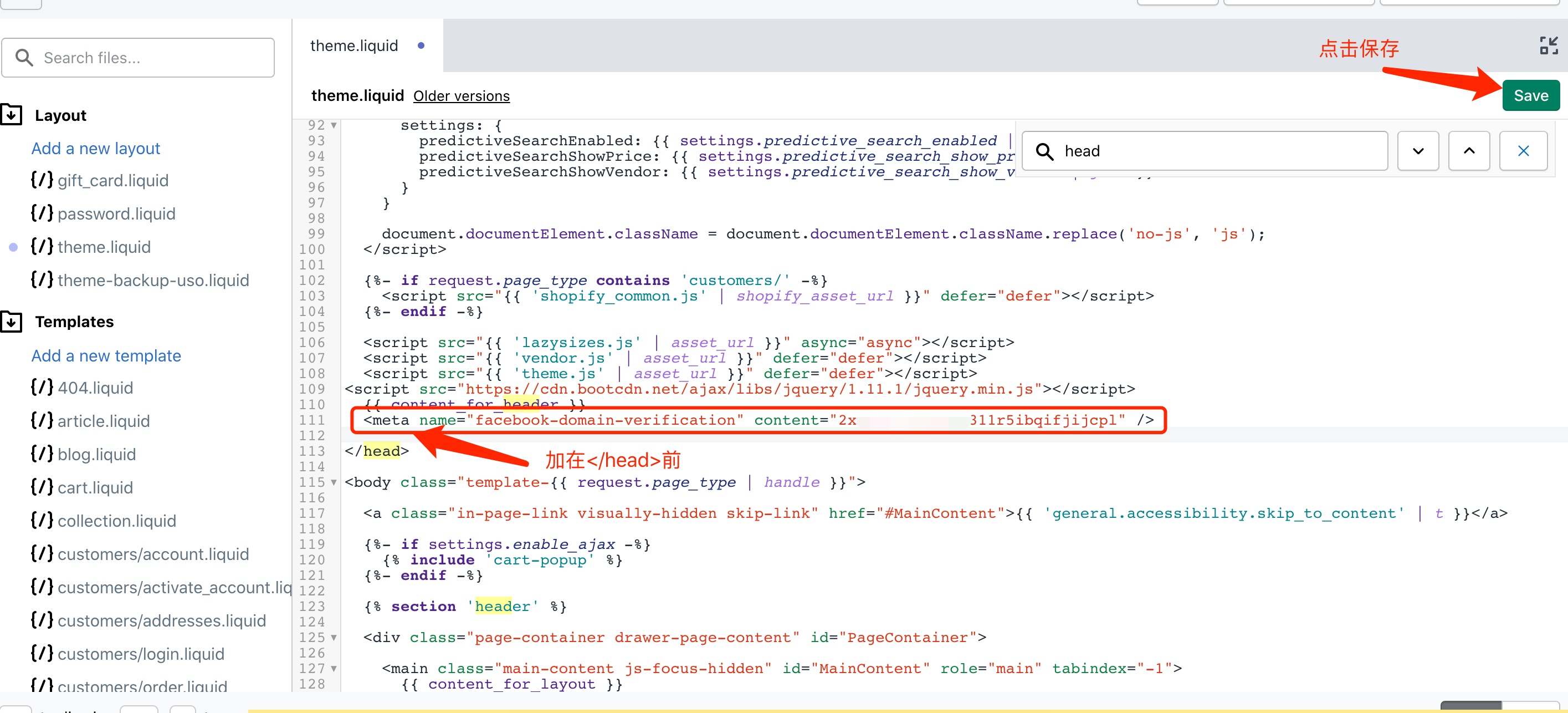The width and height of the screenshot is (1568, 713).
Task: Go to previous search match
Action: 1469,150
